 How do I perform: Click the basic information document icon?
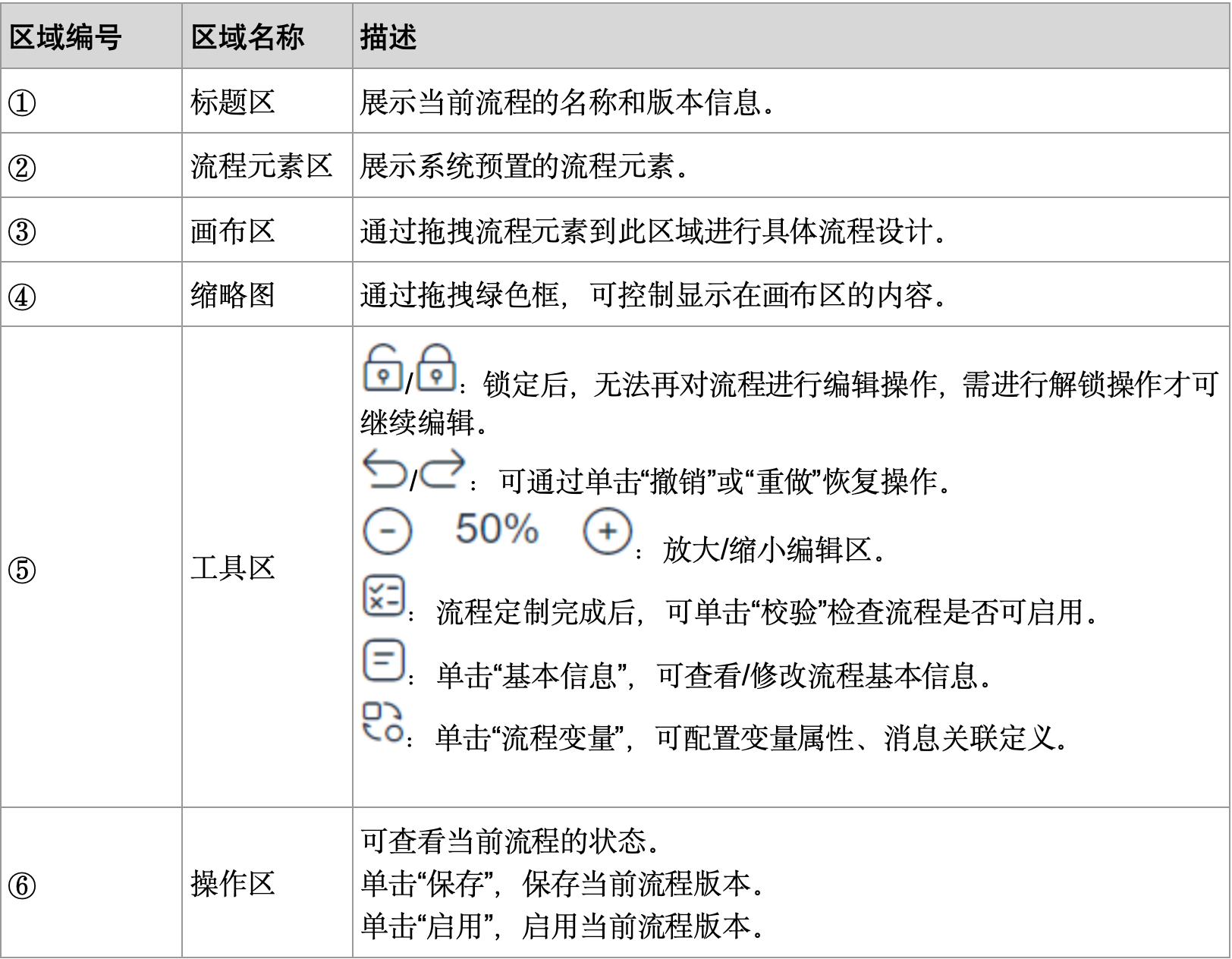[x=384, y=660]
